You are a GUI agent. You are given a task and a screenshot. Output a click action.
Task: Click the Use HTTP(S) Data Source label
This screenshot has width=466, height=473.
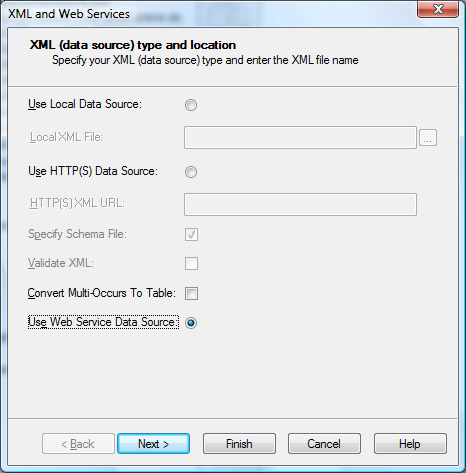[93, 171]
